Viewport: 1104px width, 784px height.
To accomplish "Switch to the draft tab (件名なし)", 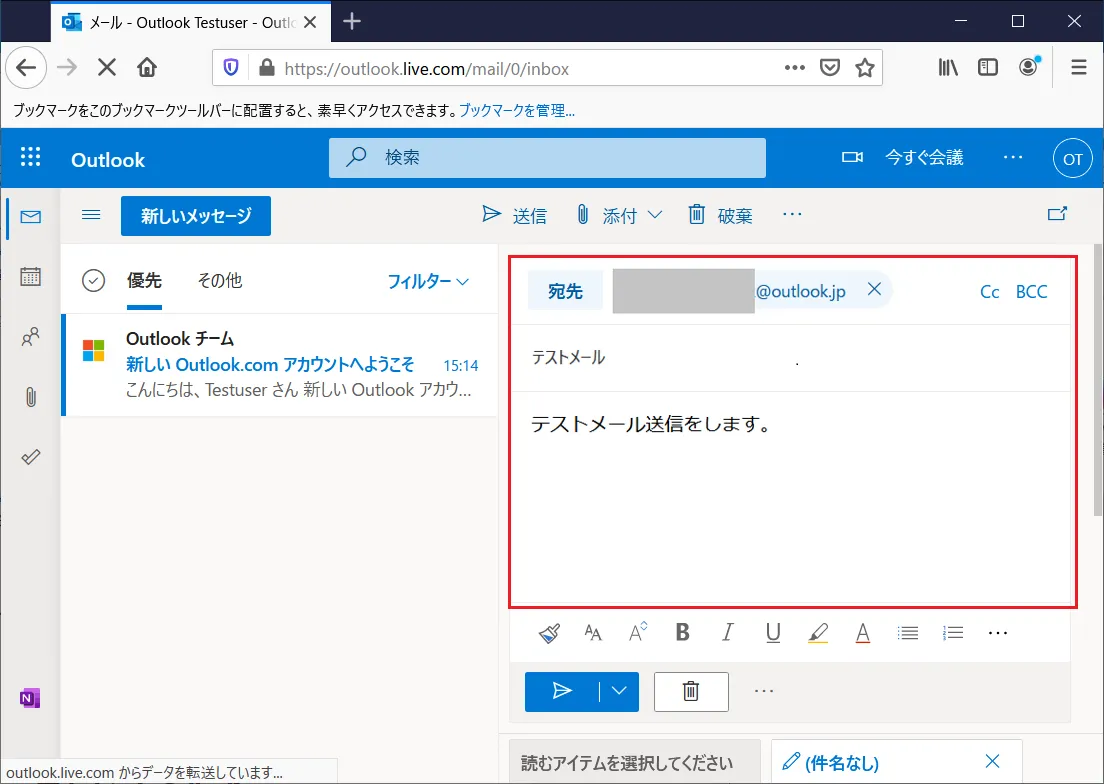I will [841, 762].
